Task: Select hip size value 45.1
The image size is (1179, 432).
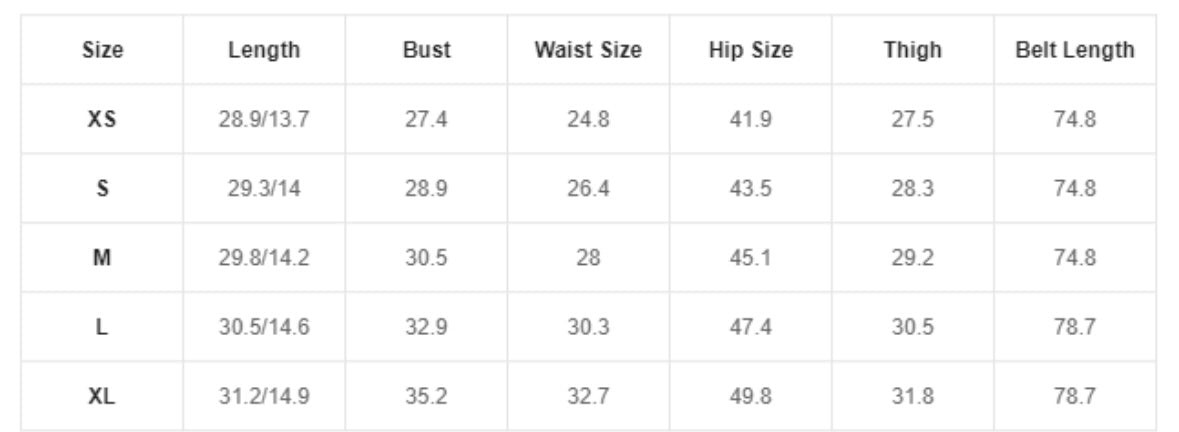Action: [x=750, y=257]
